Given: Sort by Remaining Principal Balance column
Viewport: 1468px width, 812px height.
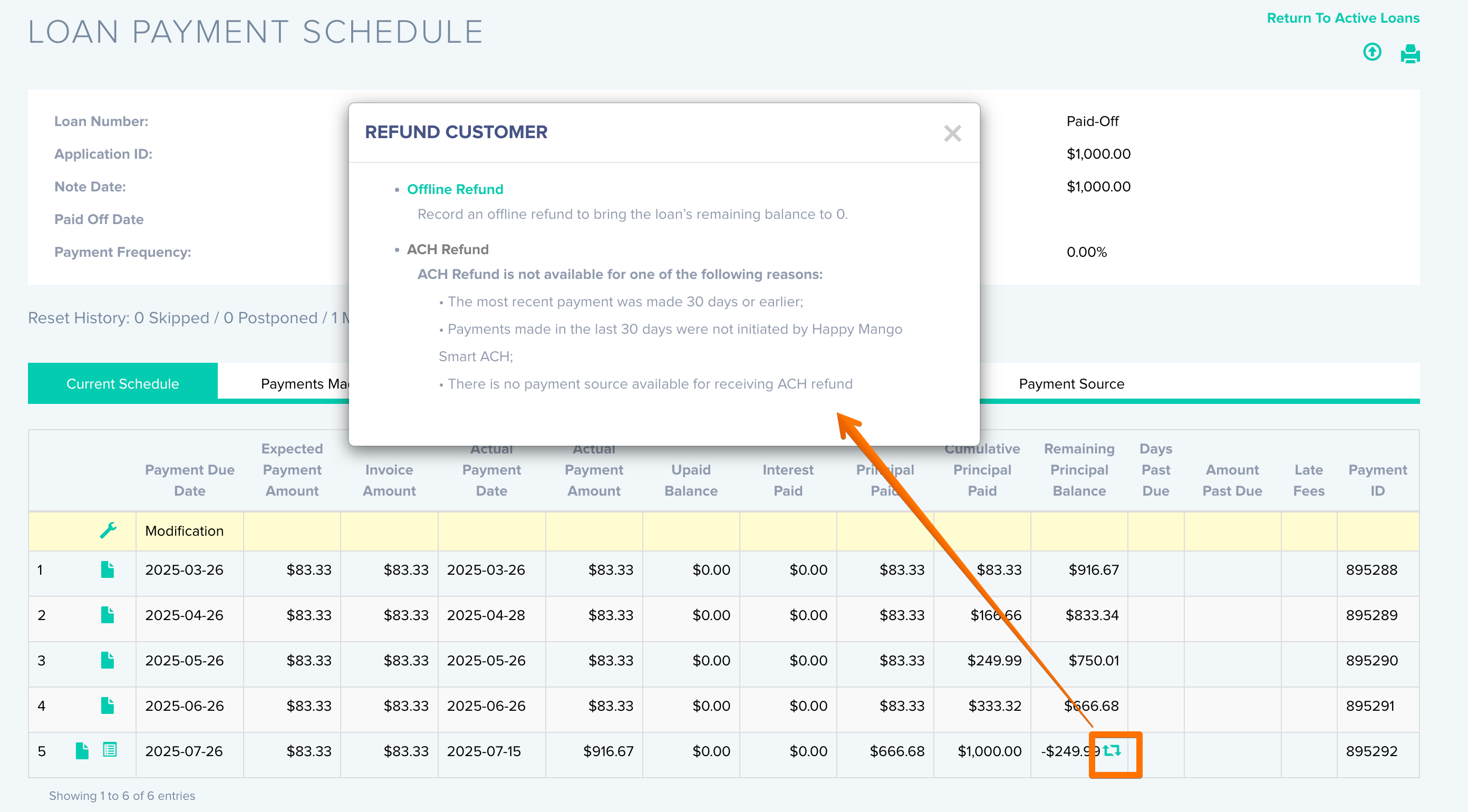Looking at the screenshot, I should point(1079,469).
